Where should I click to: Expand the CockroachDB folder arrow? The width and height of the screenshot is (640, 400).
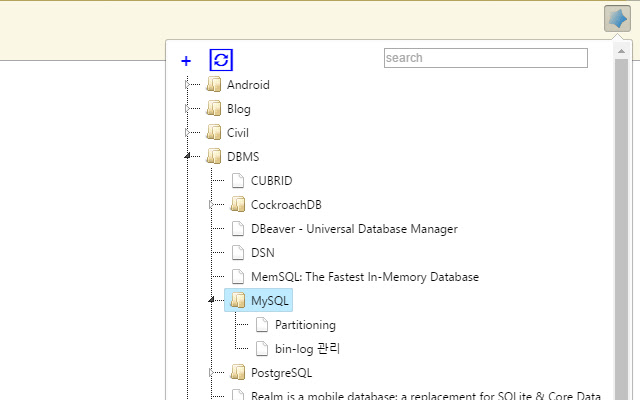(211, 204)
